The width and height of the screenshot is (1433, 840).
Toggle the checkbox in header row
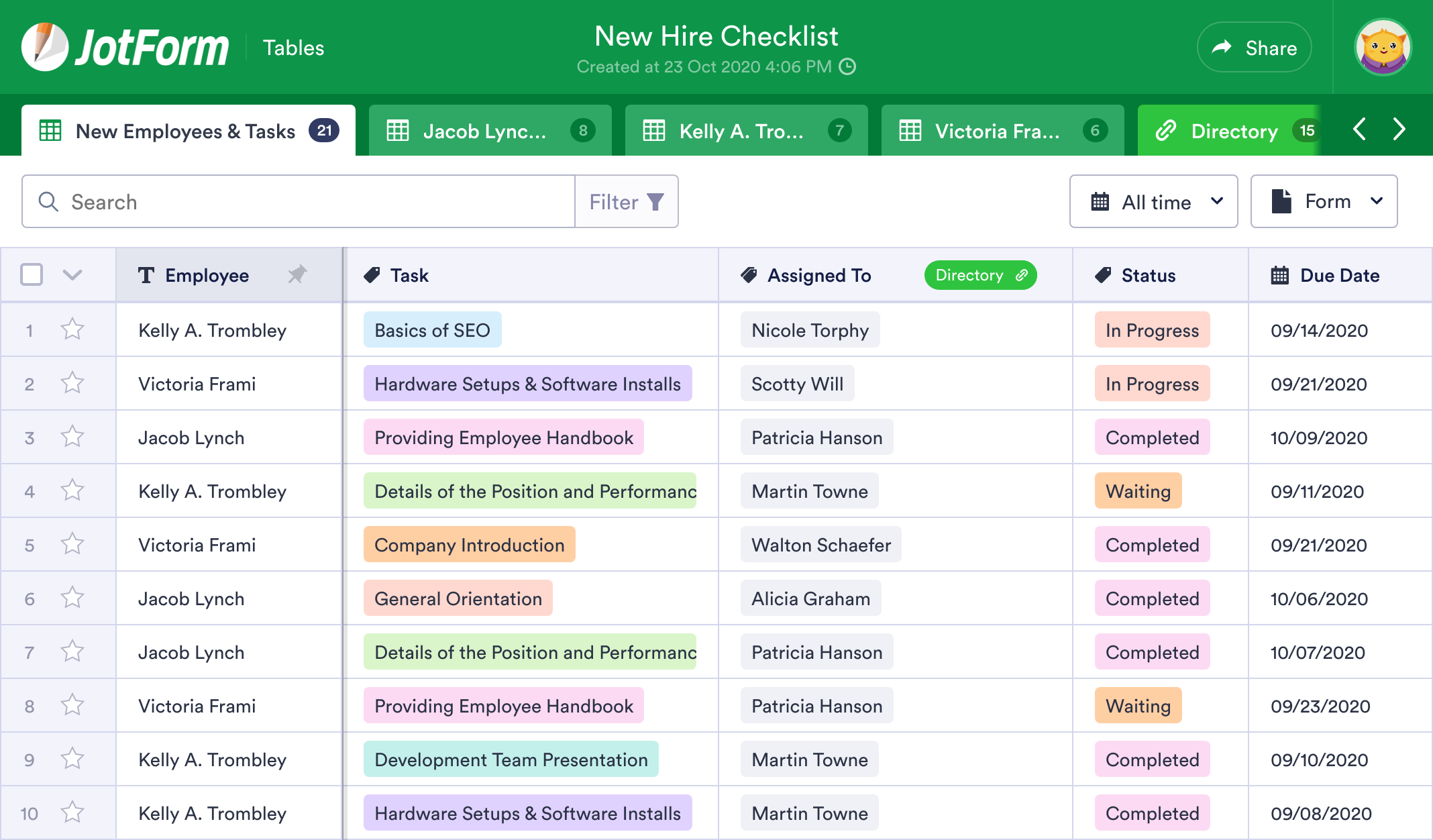tap(32, 275)
